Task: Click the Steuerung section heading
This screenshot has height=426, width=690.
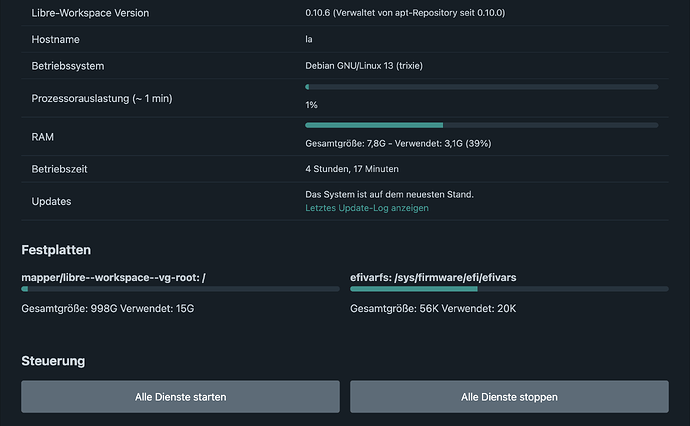Action: click(x=53, y=360)
